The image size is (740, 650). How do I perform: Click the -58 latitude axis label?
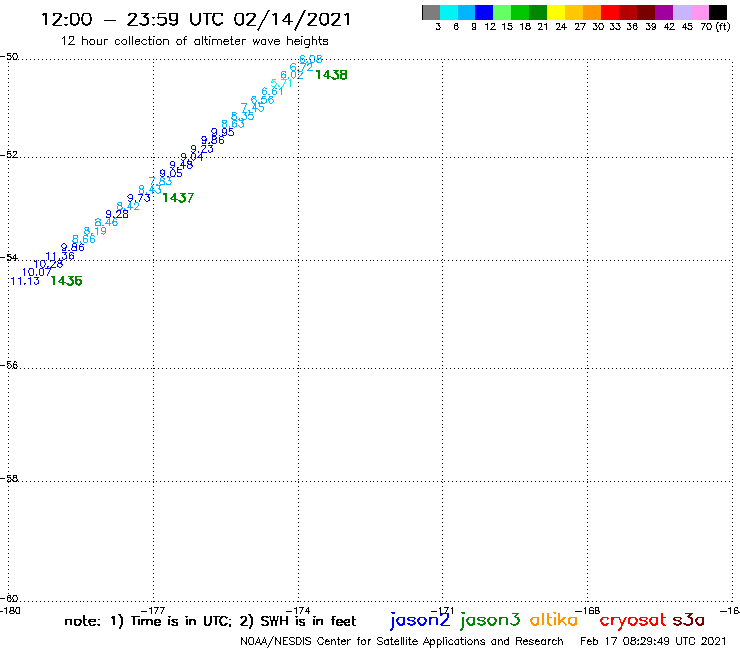[x=9, y=479]
